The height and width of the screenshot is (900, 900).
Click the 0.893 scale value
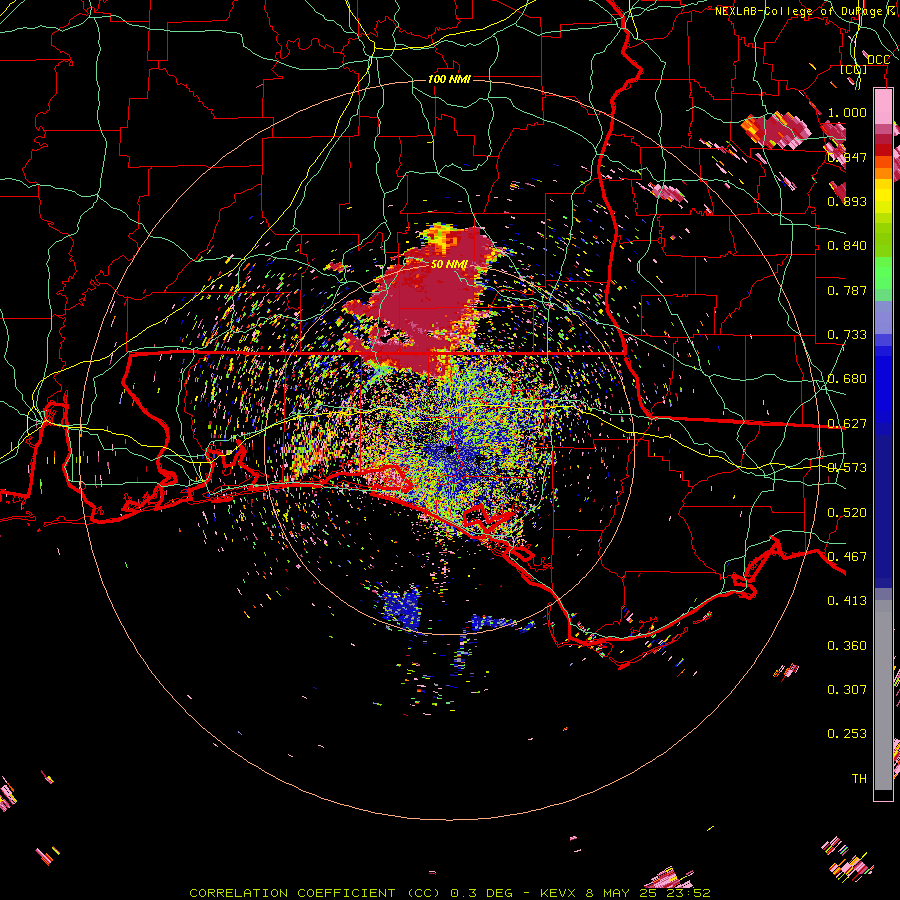(x=847, y=201)
